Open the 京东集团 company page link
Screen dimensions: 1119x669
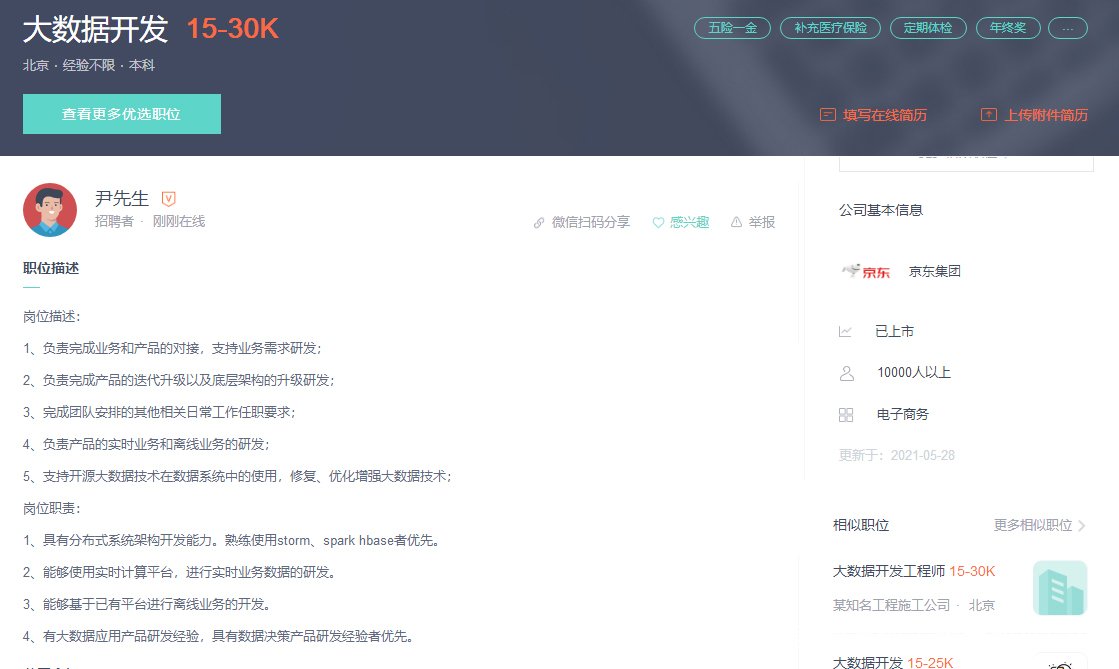tap(934, 270)
